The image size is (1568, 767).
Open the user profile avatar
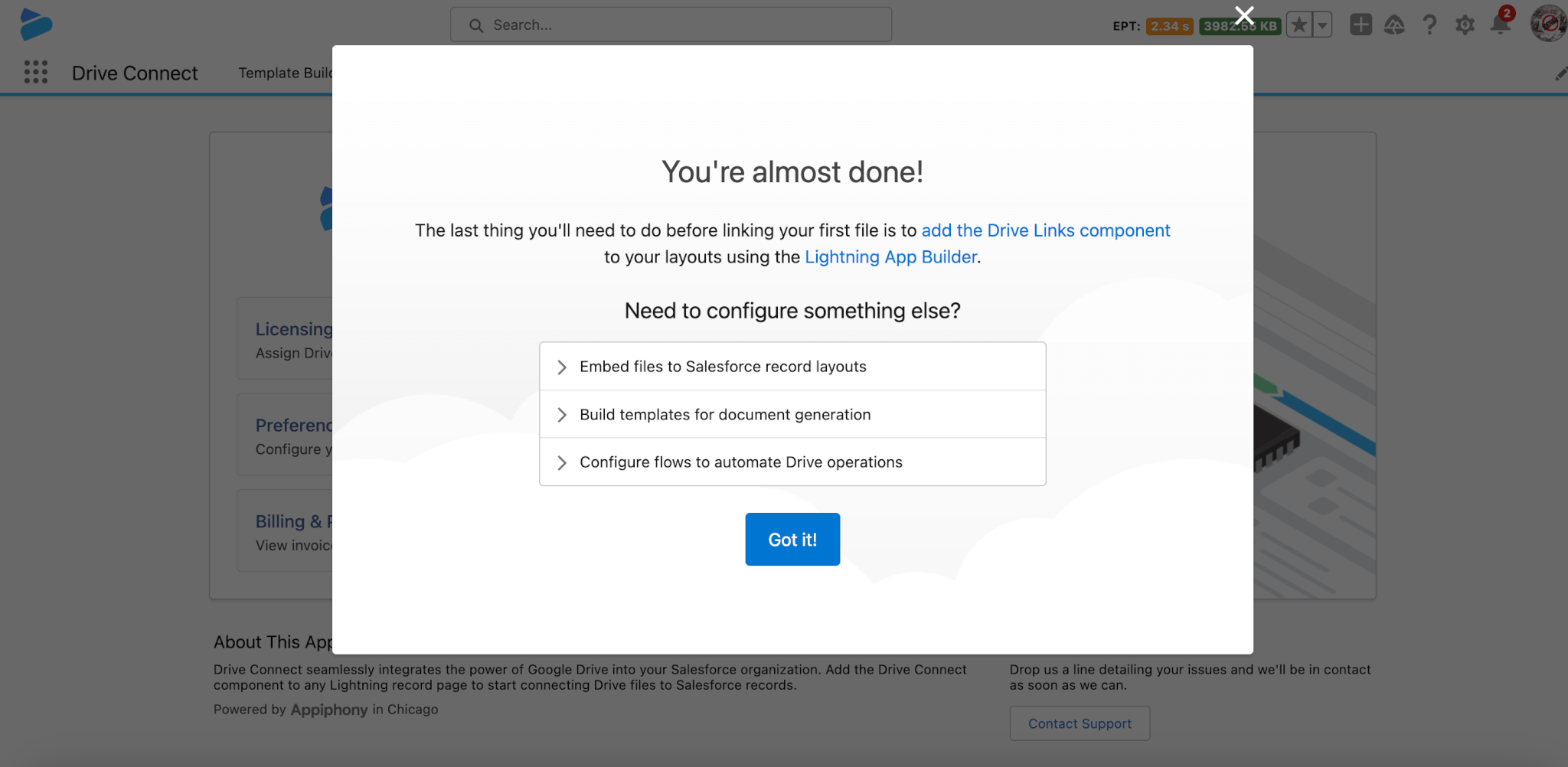click(1548, 24)
